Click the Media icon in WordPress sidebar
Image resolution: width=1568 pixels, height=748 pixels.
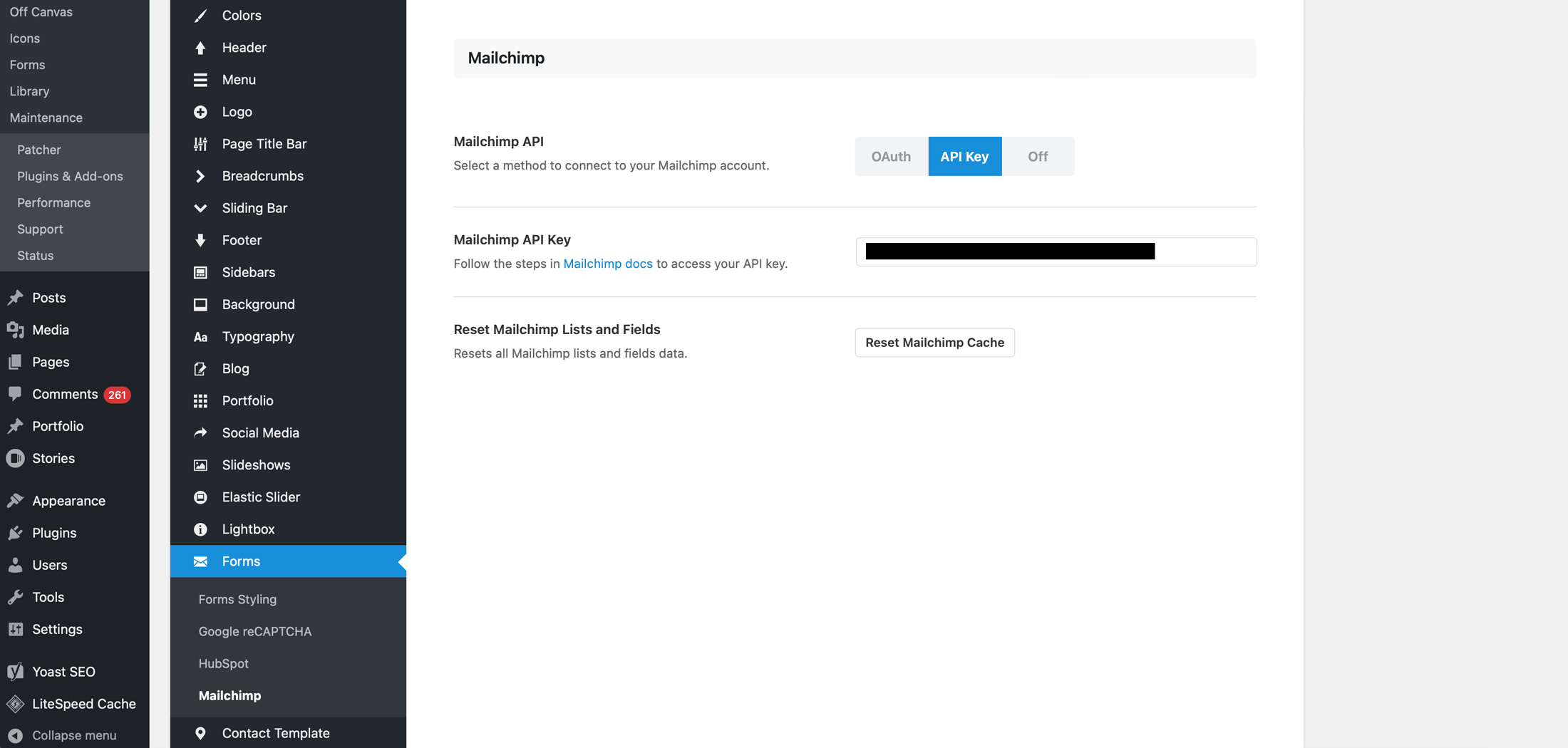[15, 330]
